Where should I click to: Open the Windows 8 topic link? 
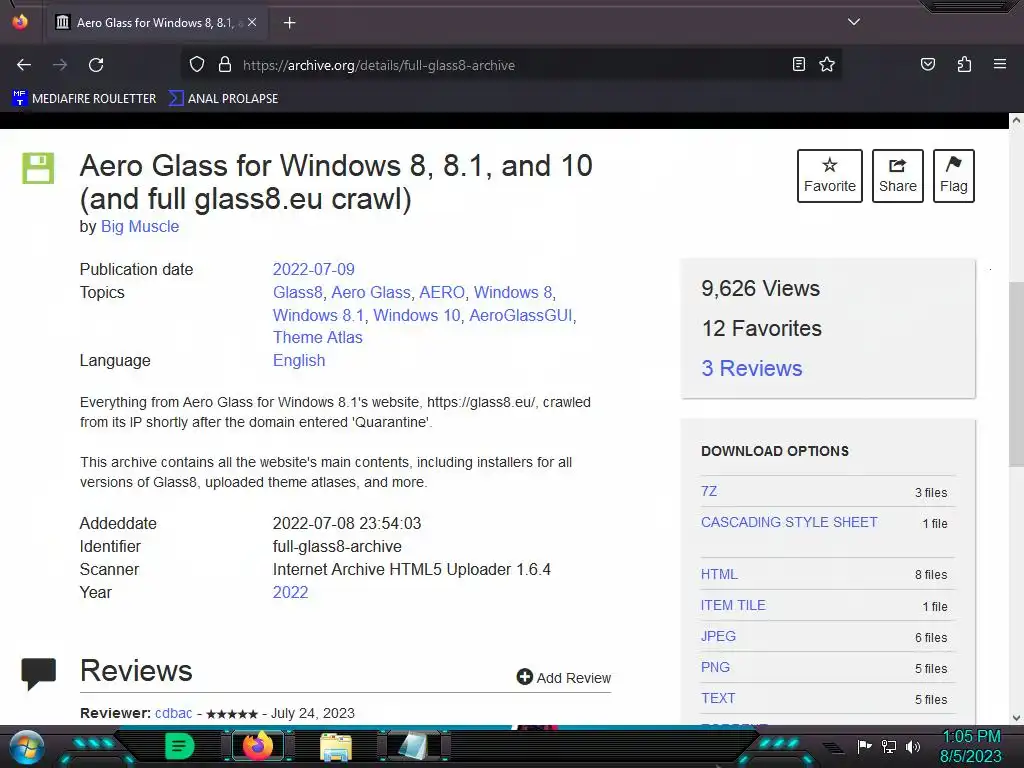[x=513, y=293]
